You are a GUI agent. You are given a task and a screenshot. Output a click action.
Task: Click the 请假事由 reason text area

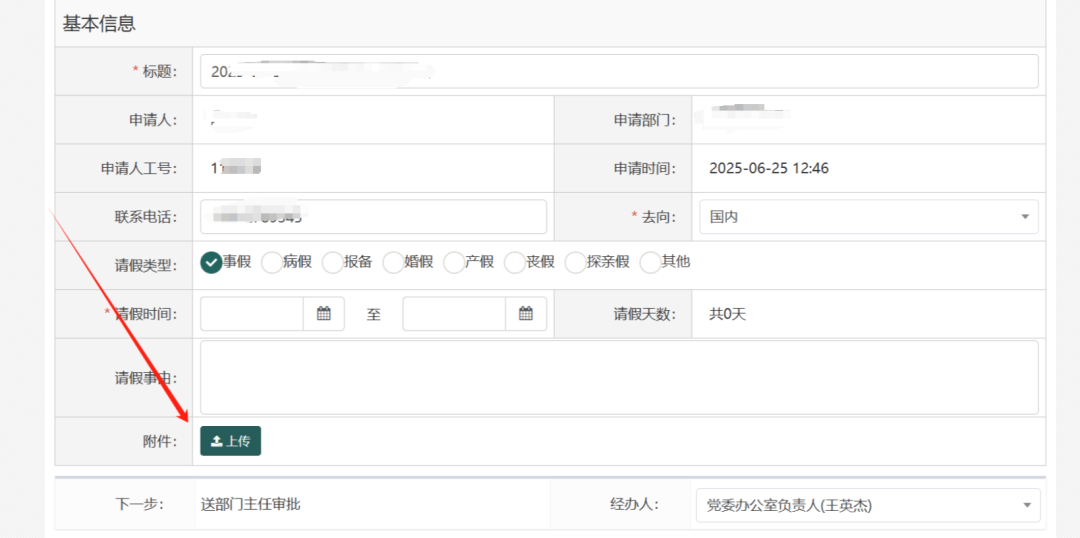click(x=619, y=377)
